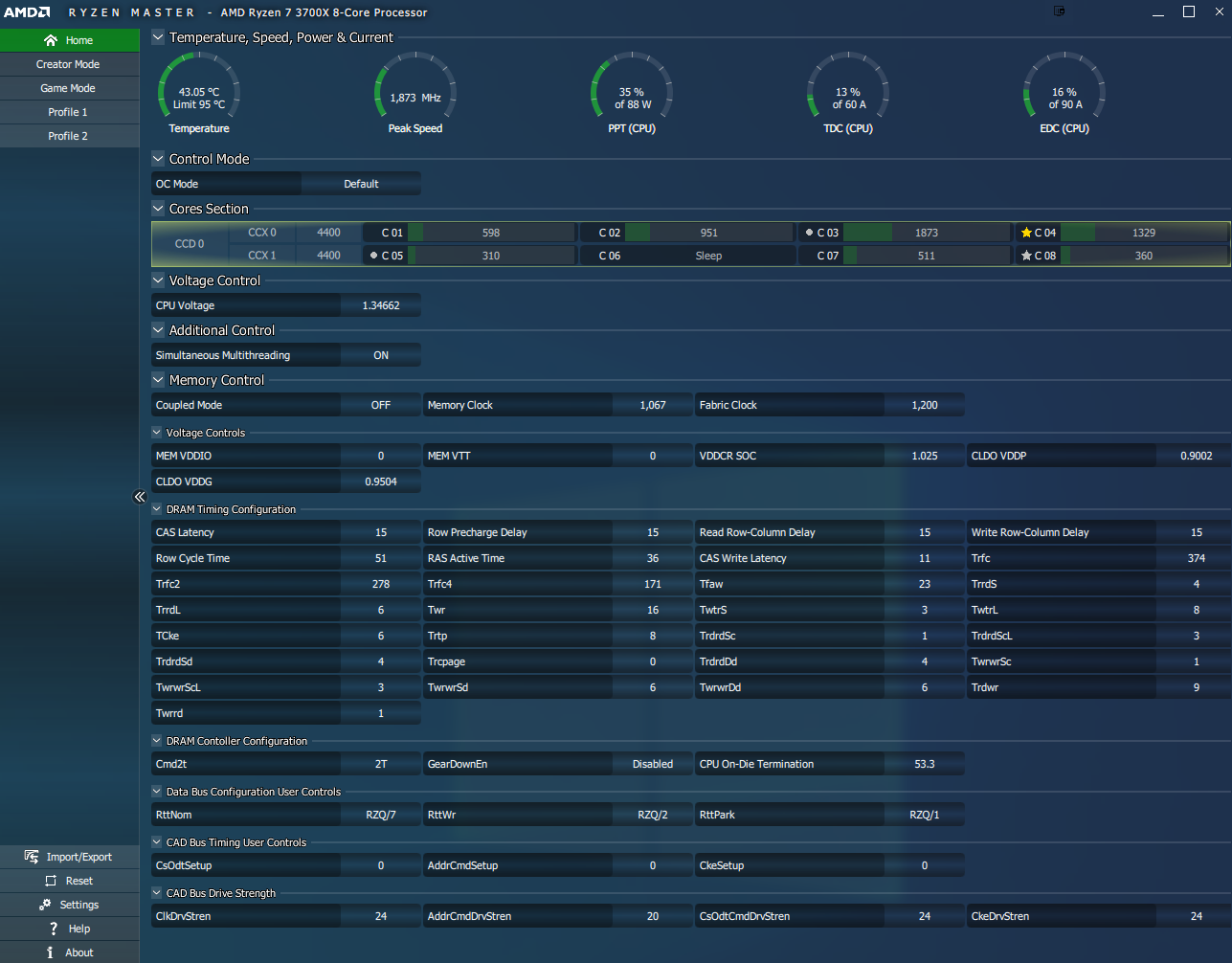This screenshot has height=963, width=1232.
Task: Collapse the Control Mode section
Action: tap(158, 159)
